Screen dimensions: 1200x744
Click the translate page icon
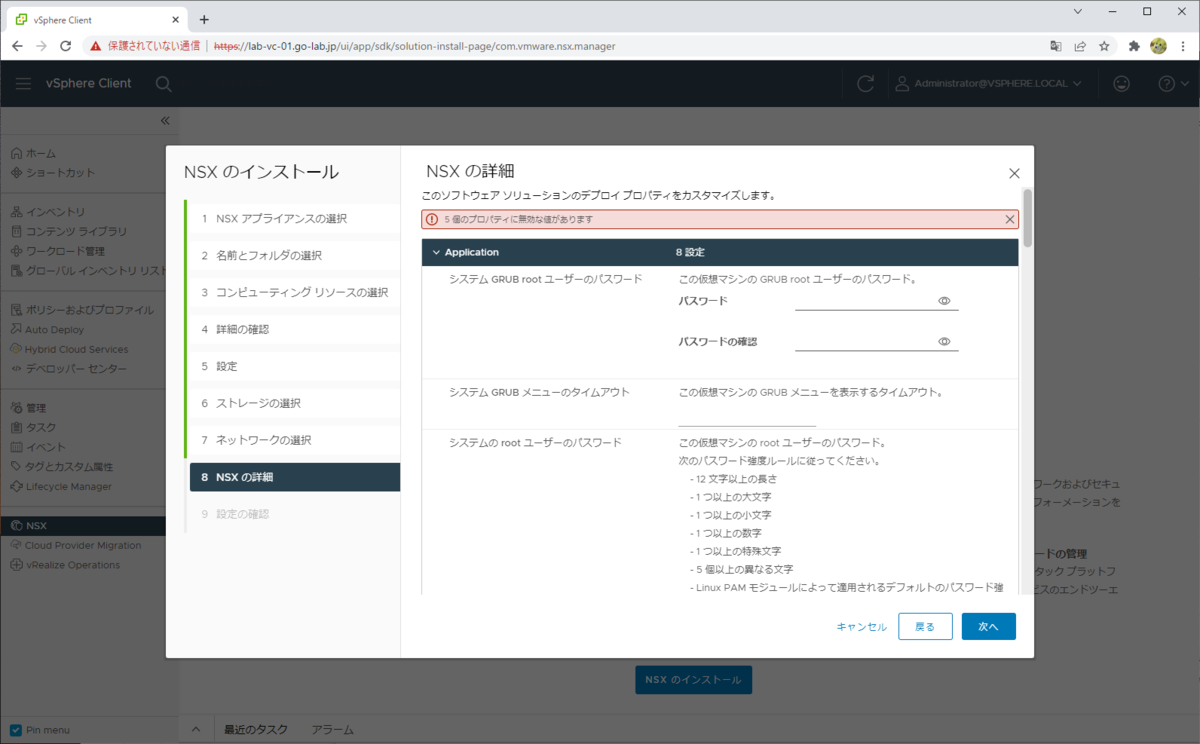[x=1056, y=46]
